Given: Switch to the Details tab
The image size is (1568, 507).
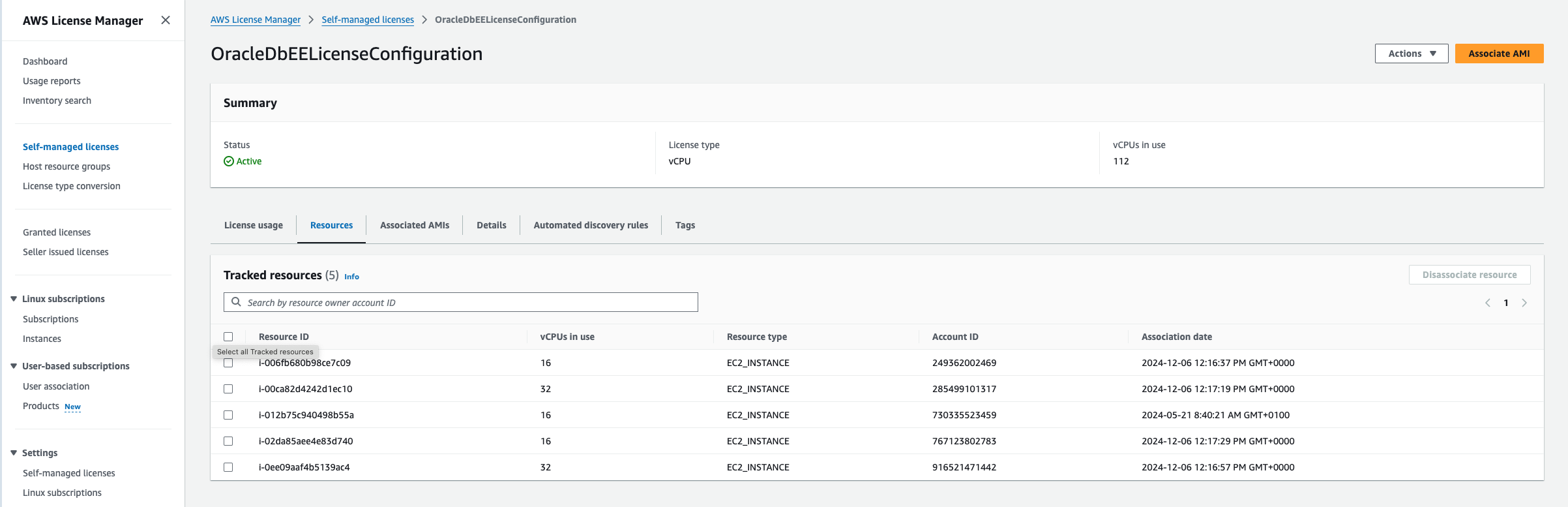Looking at the screenshot, I should tap(492, 225).
